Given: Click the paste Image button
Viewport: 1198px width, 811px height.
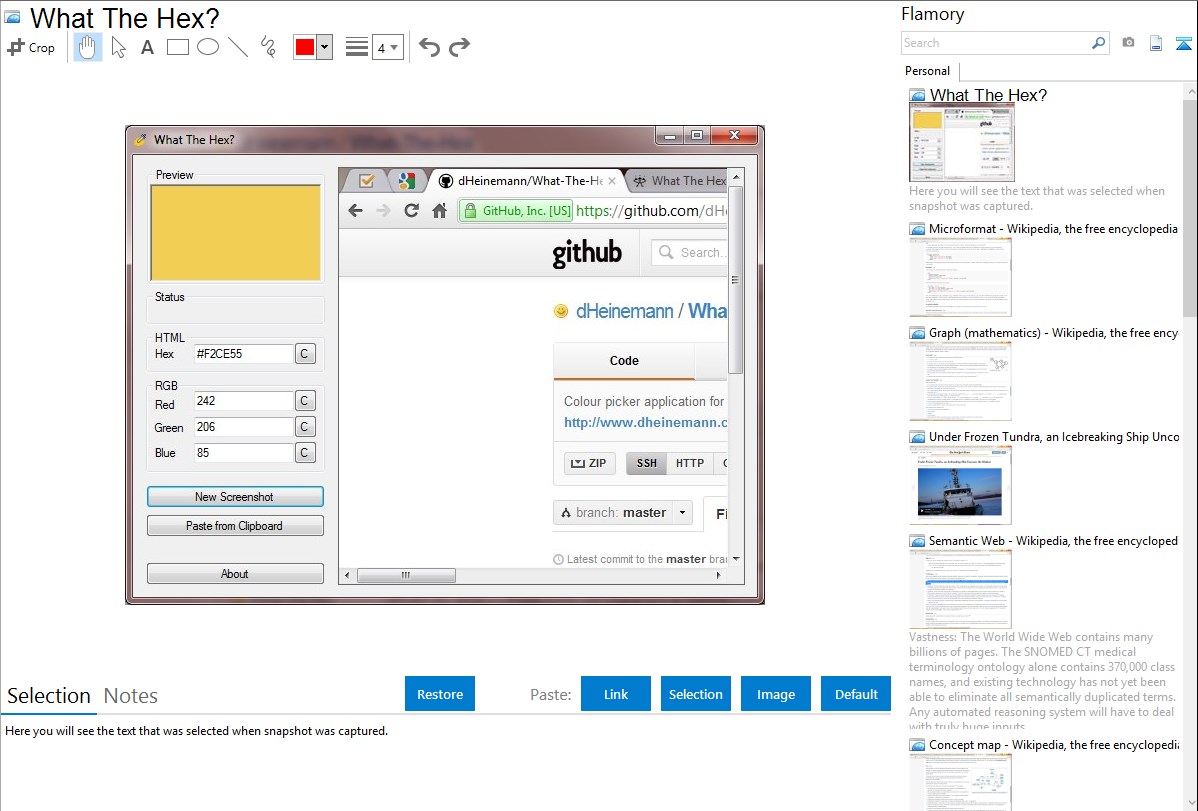Looking at the screenshot, I should click(x=776, y=694).
